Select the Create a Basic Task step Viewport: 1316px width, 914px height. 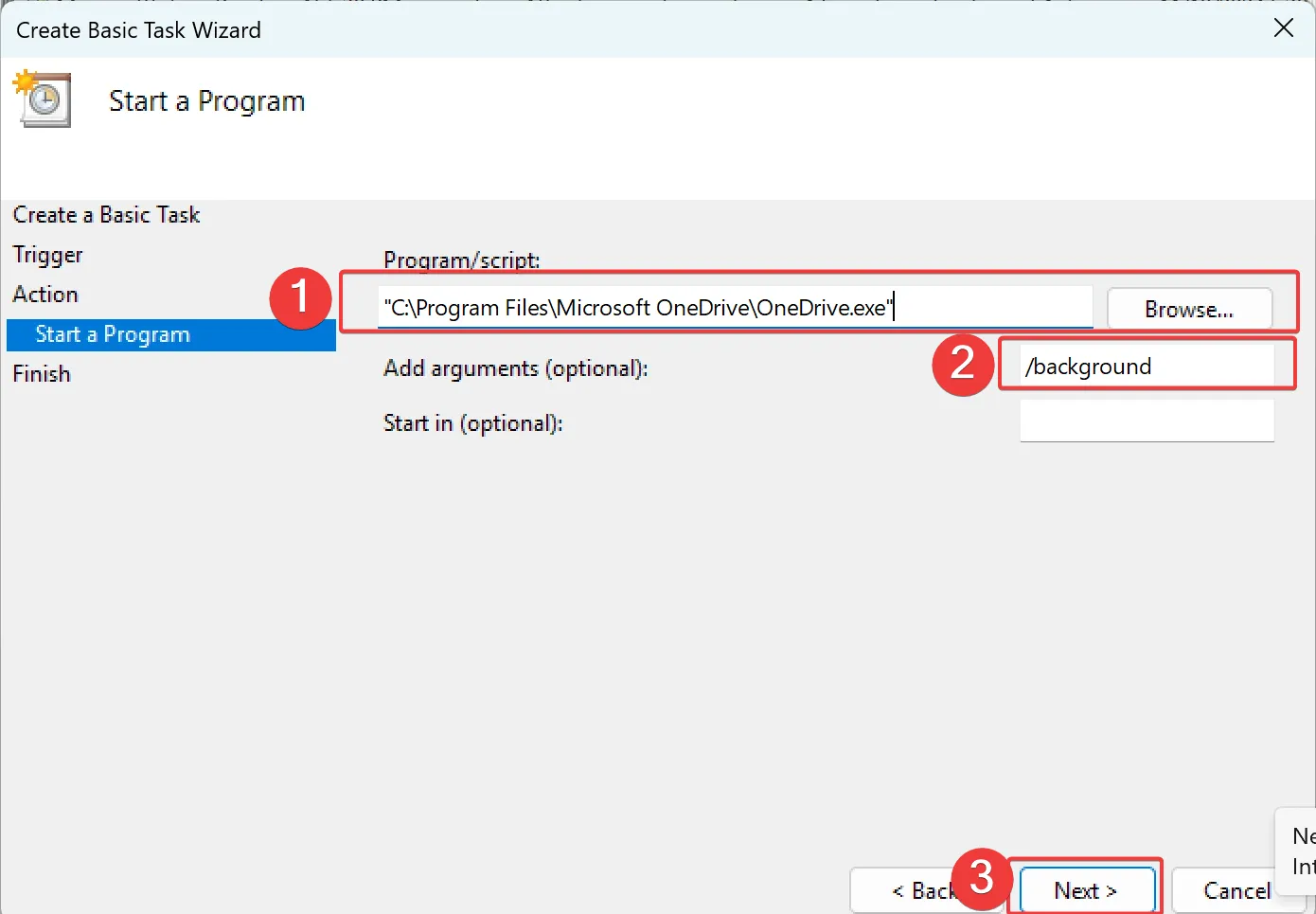106,215
